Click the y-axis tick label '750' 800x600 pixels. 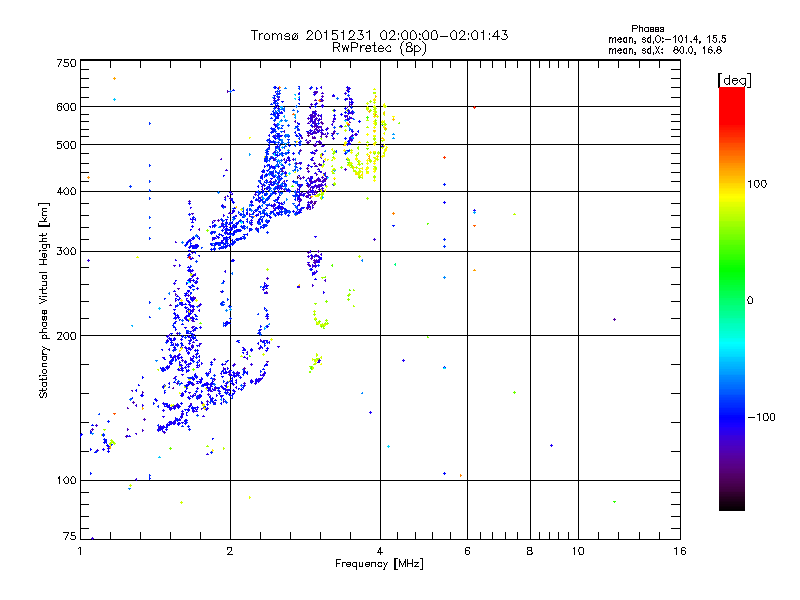point(66,63)
